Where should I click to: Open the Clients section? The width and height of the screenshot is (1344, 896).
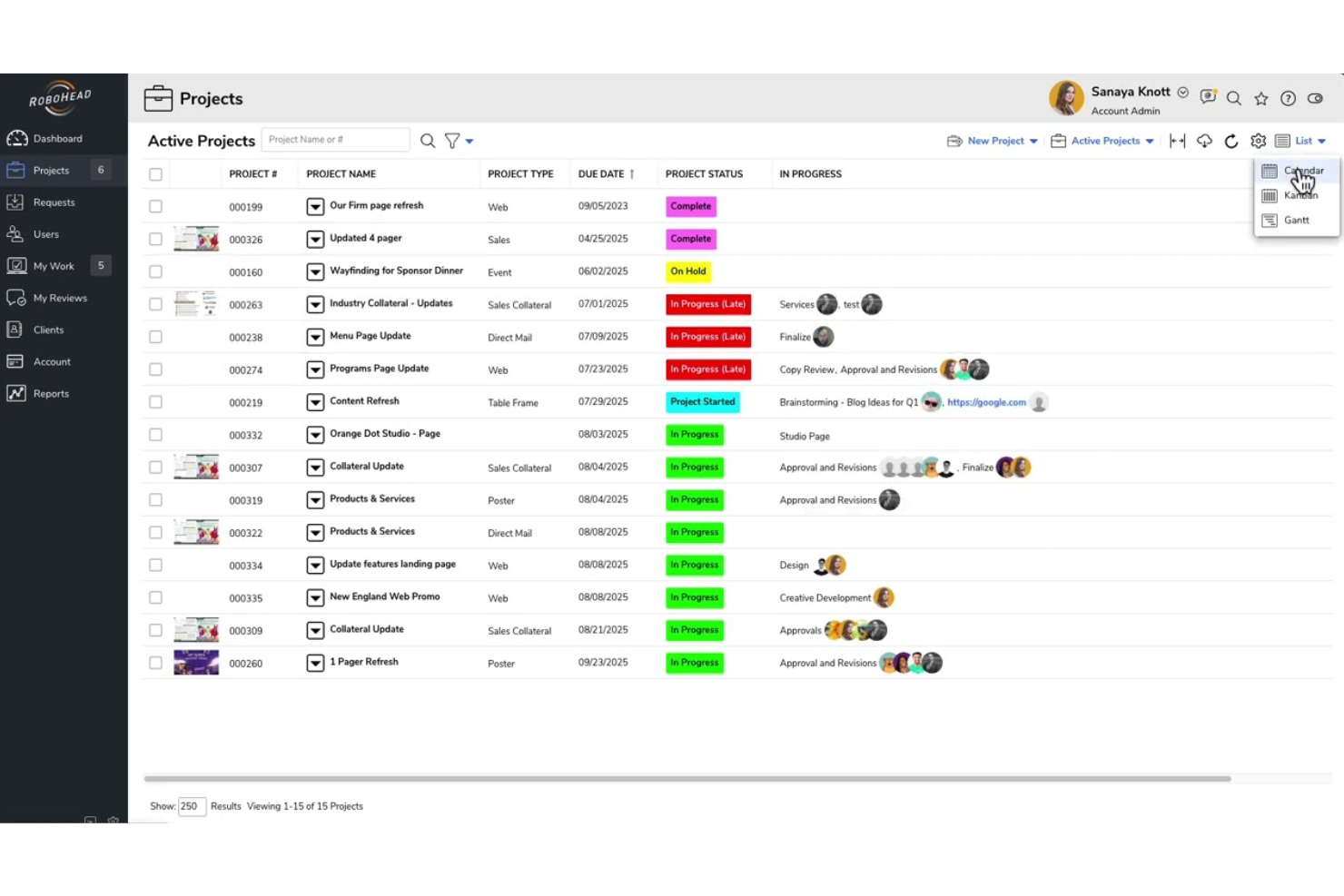point(47,330)
